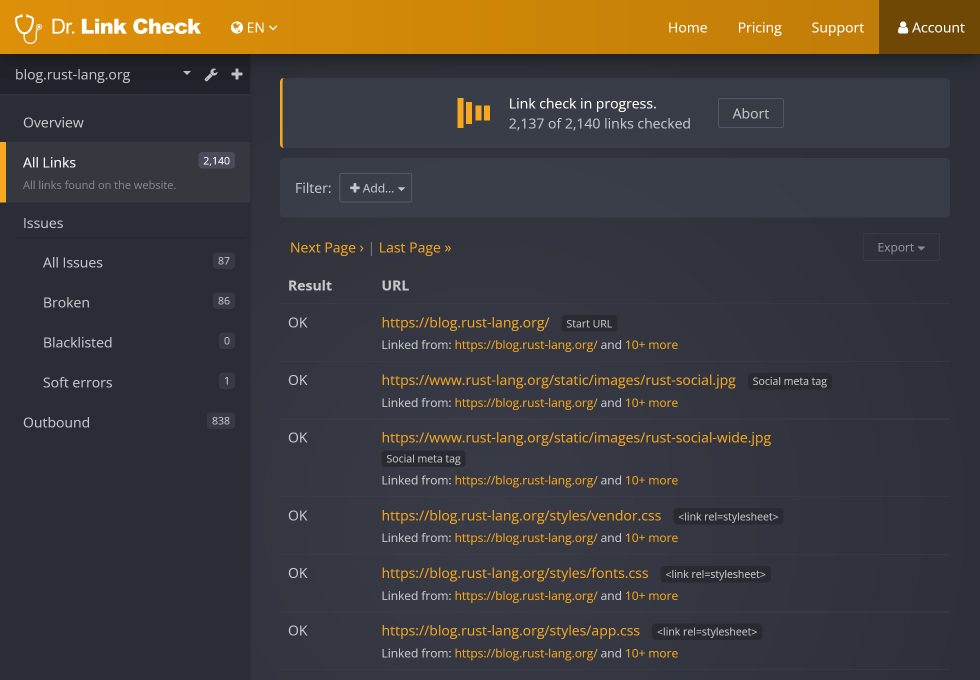The image size is (980, 680).
Task: Jump to Last Page of results
Action: pos(415,248)
